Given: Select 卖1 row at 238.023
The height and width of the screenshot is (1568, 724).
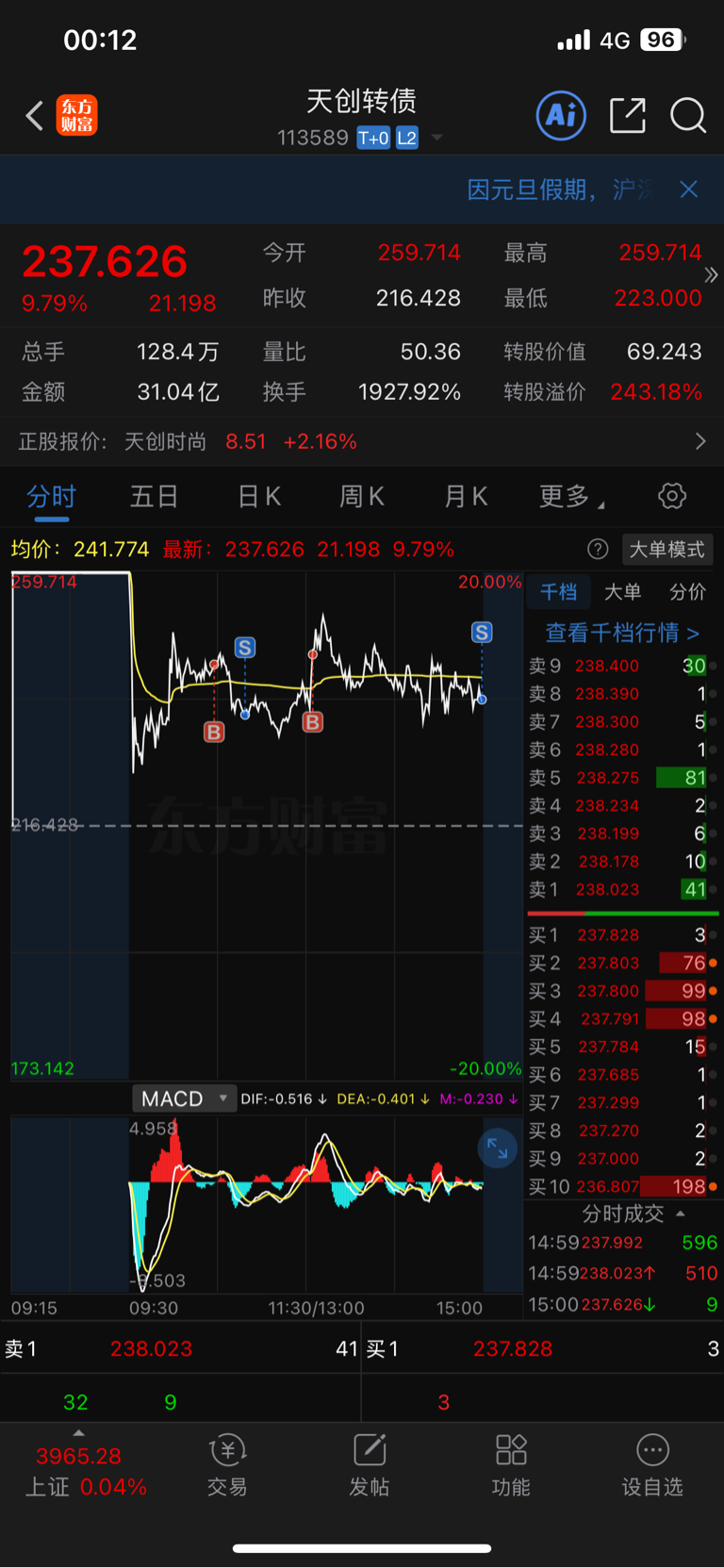Looking at the screenshot, I should (622, 889).
